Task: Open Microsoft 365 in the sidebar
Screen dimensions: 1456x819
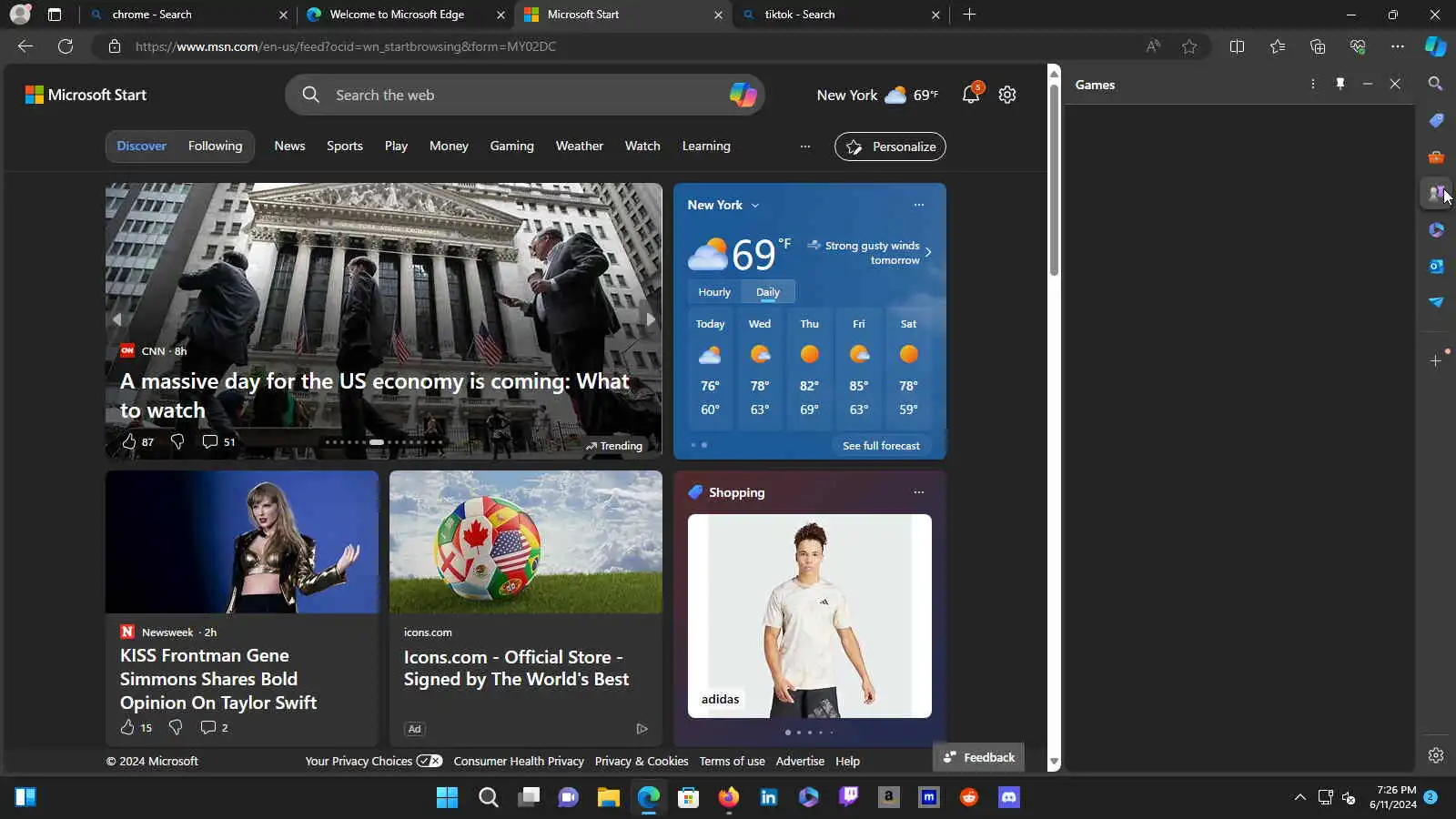Action: pyautogui.click(x=1435, y=229)
